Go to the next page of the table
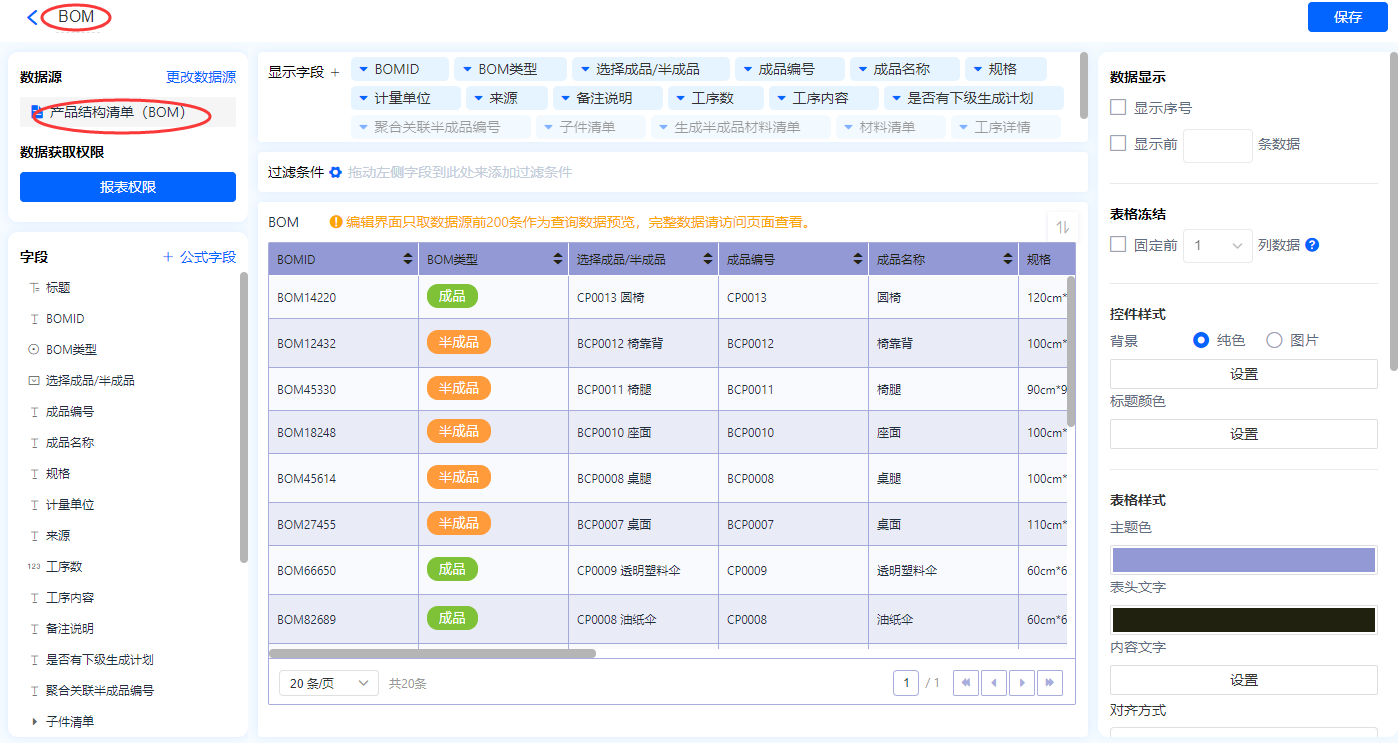Viewport: 1398px width, 743px height. [1022, 683]
